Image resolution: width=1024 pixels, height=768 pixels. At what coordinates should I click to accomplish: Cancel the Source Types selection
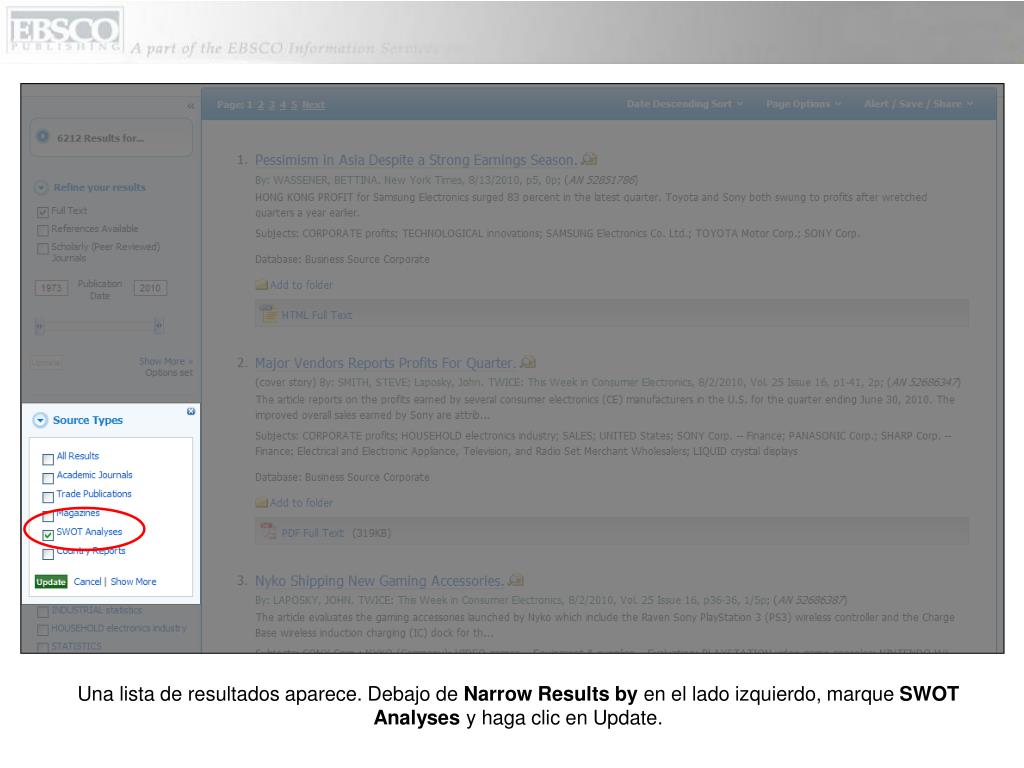88,581
